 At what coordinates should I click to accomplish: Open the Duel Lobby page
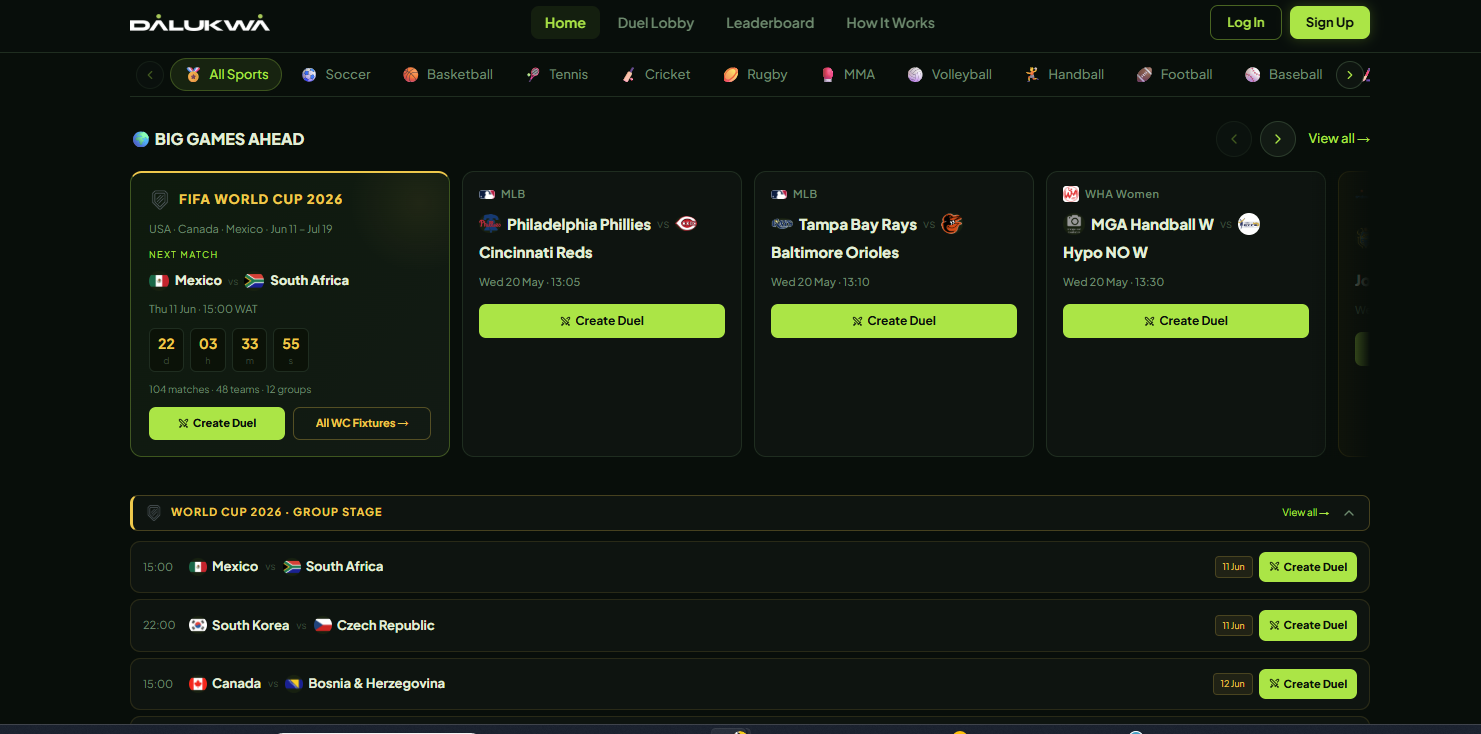(656, 23)
